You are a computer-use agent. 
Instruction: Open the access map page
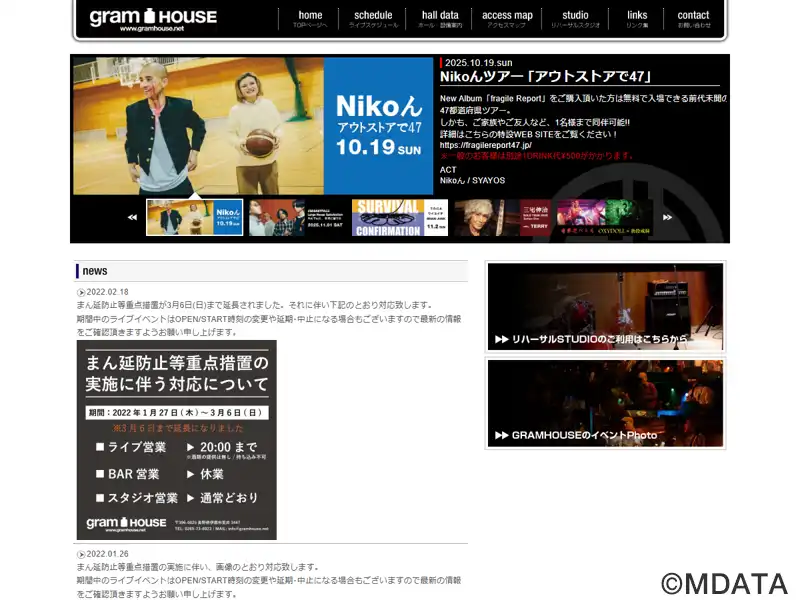[x=507, y=19]
